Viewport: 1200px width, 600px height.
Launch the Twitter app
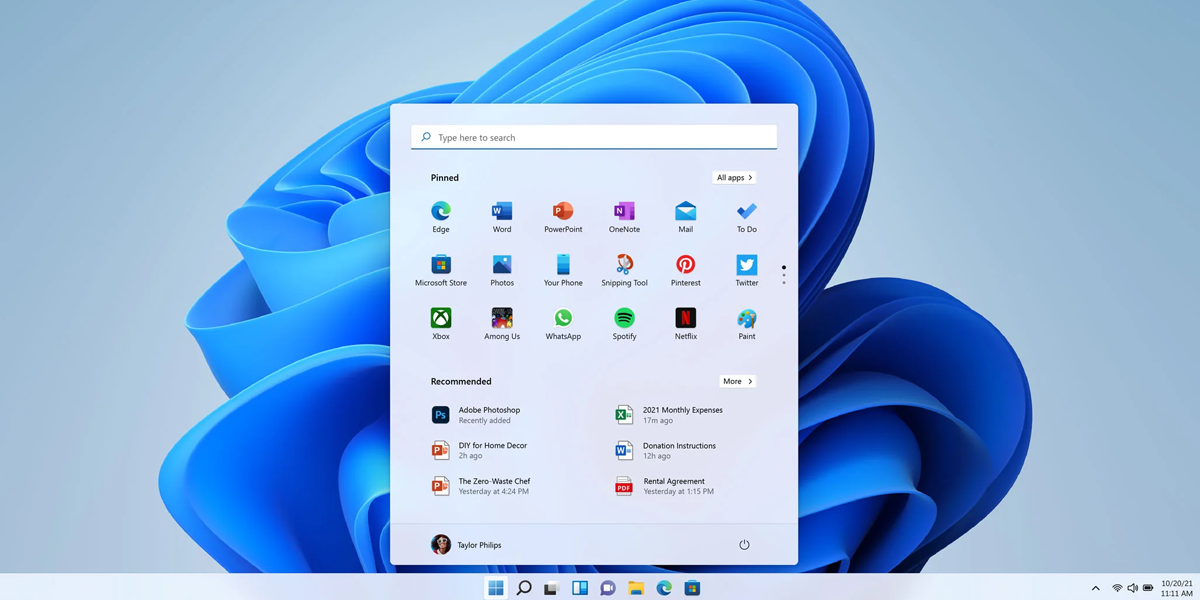point(747,270)
